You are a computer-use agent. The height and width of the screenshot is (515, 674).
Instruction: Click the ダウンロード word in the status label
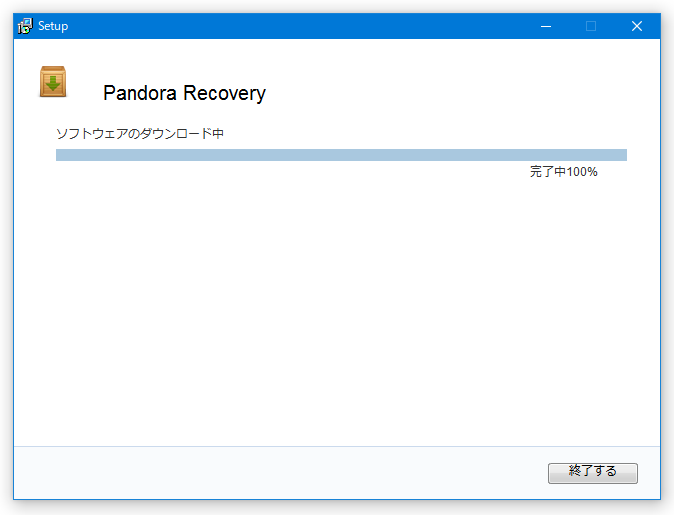click(x=177, y=133)
